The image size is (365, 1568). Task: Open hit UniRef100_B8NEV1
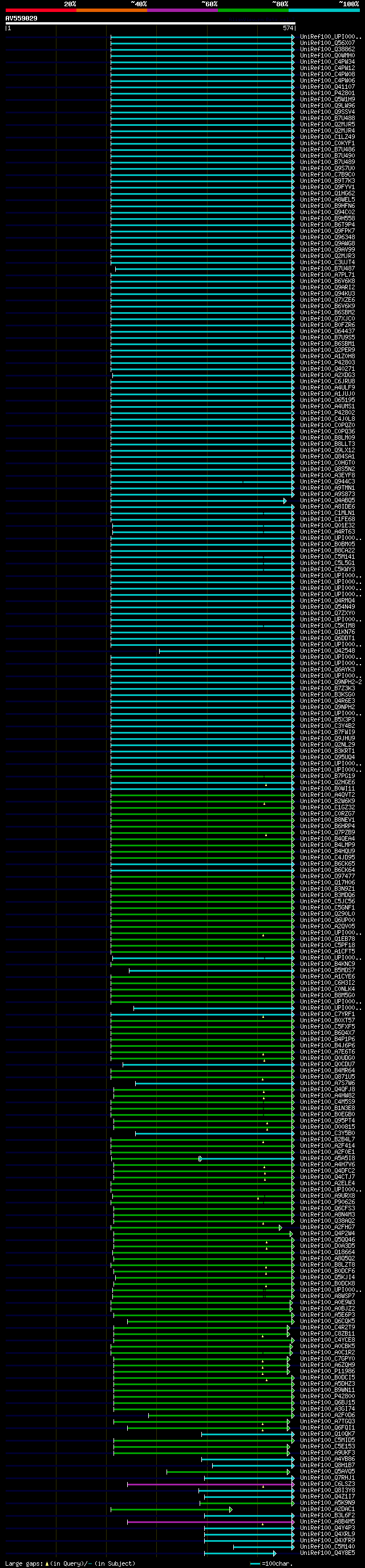click(x=327, y=820)
